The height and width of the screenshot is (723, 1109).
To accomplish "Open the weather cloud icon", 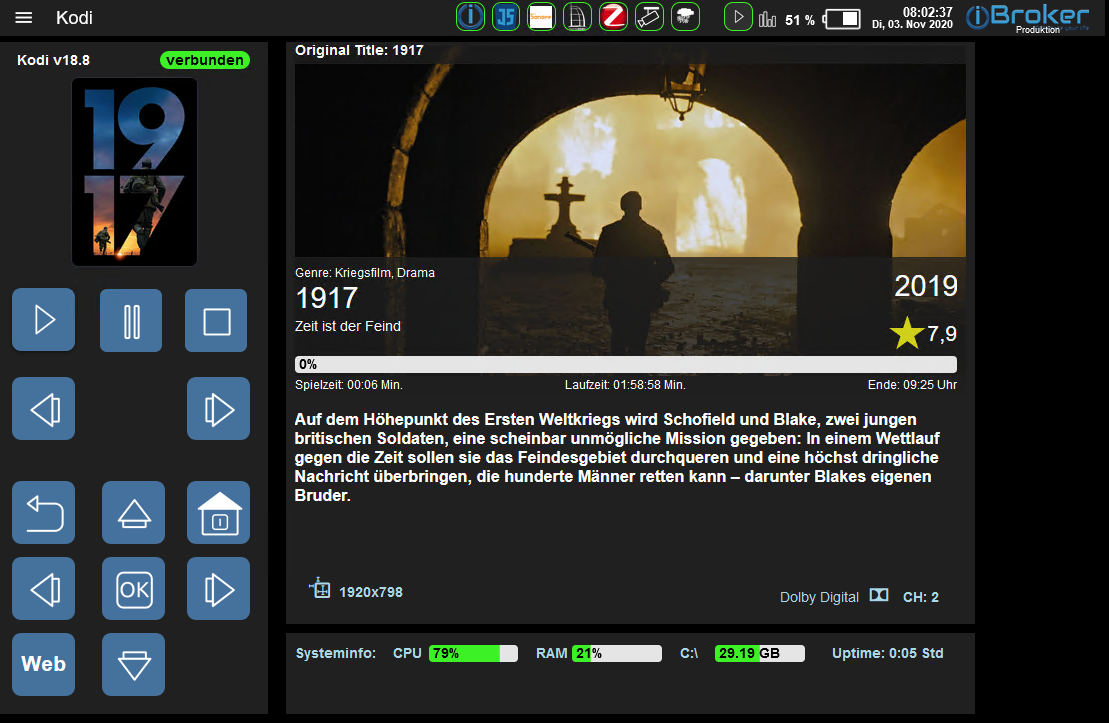I will (x=685, y=16).
